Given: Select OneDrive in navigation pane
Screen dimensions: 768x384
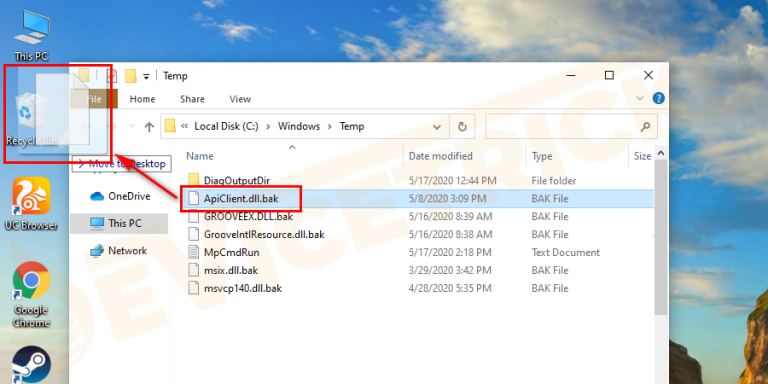Looking at the screenshot, I should click(x=120, y=196).
